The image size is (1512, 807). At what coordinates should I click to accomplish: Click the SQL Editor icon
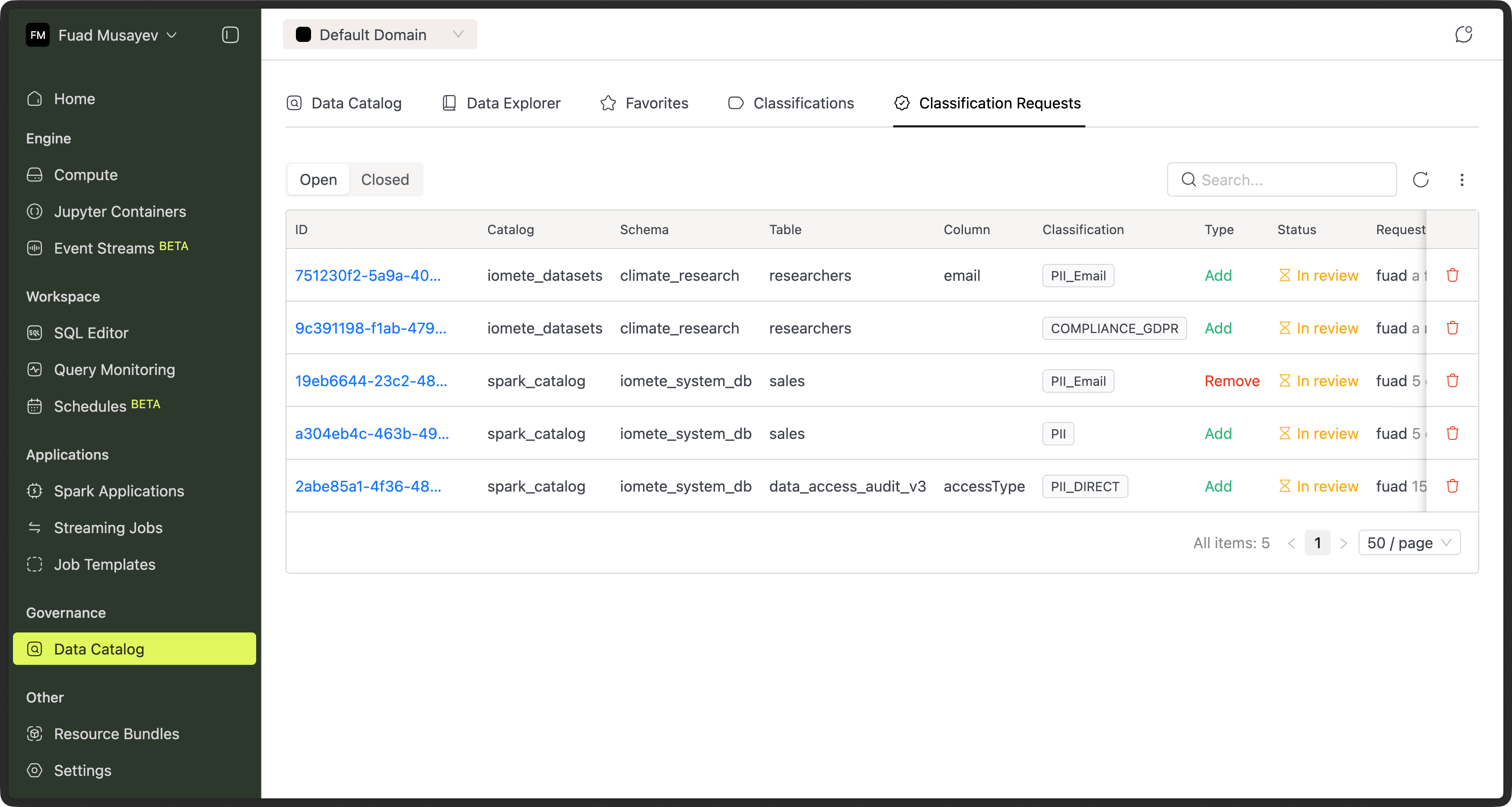click(x=35, y=333)
